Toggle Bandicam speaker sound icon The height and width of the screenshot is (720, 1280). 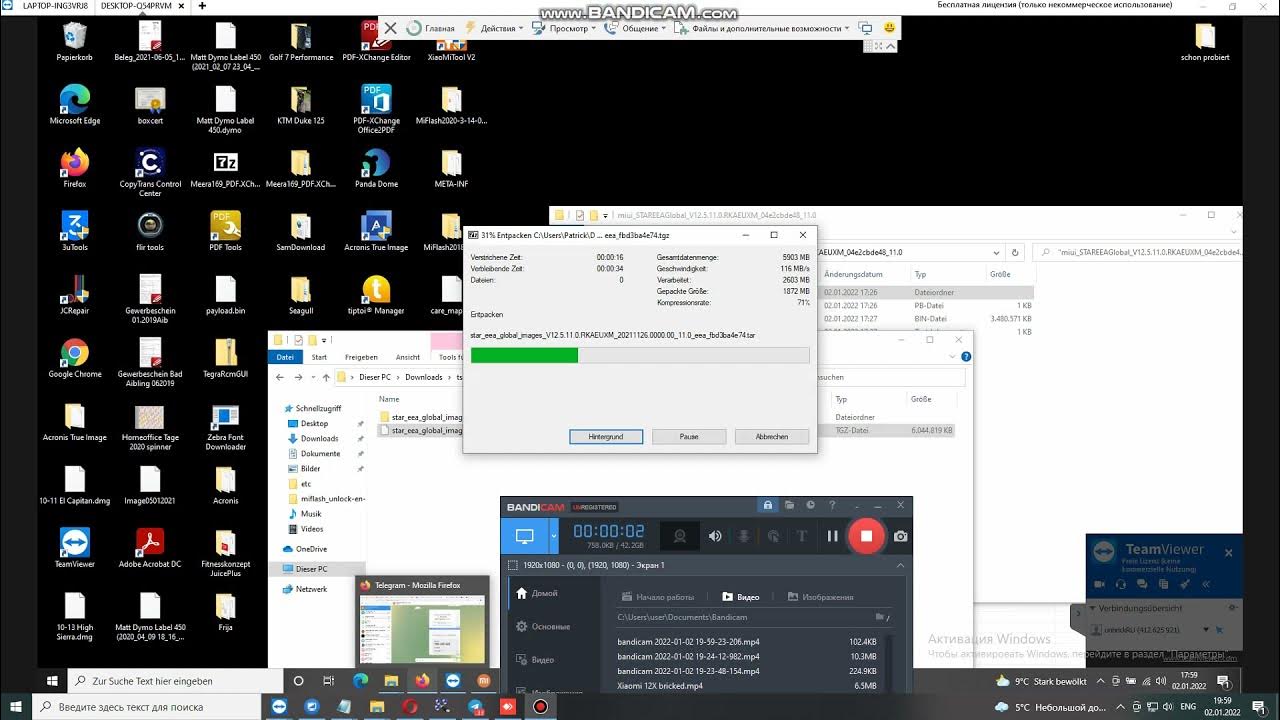coord(715,536)
